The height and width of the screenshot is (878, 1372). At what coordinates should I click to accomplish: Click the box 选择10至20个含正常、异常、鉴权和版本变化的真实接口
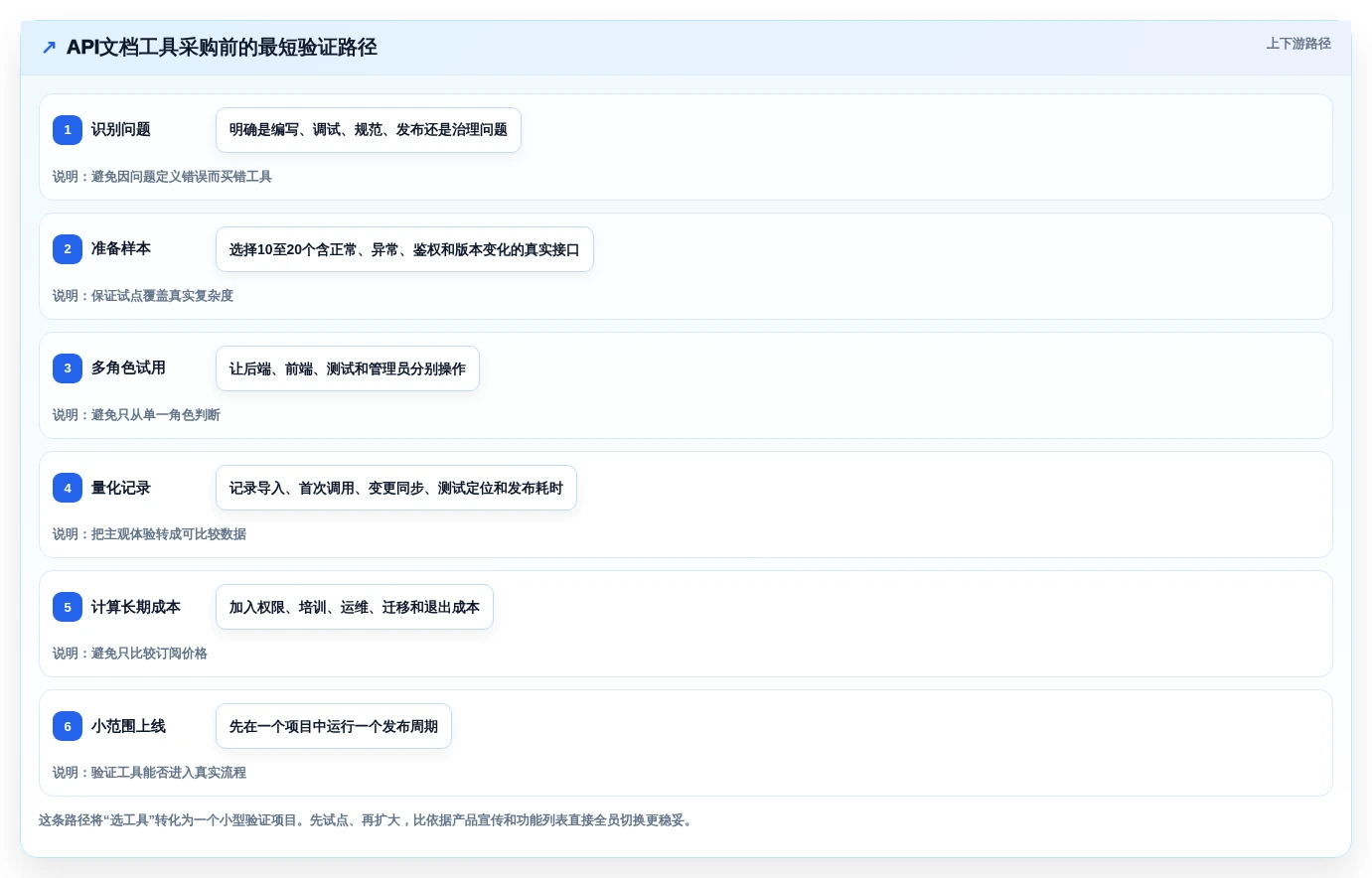(404, 249)
